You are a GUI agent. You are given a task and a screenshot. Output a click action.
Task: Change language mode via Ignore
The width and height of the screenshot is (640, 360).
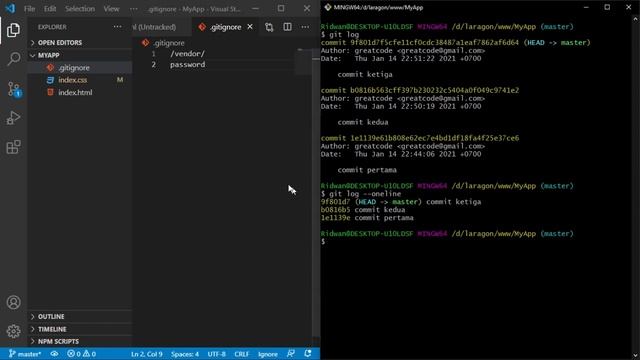click(x=268, y=354)
